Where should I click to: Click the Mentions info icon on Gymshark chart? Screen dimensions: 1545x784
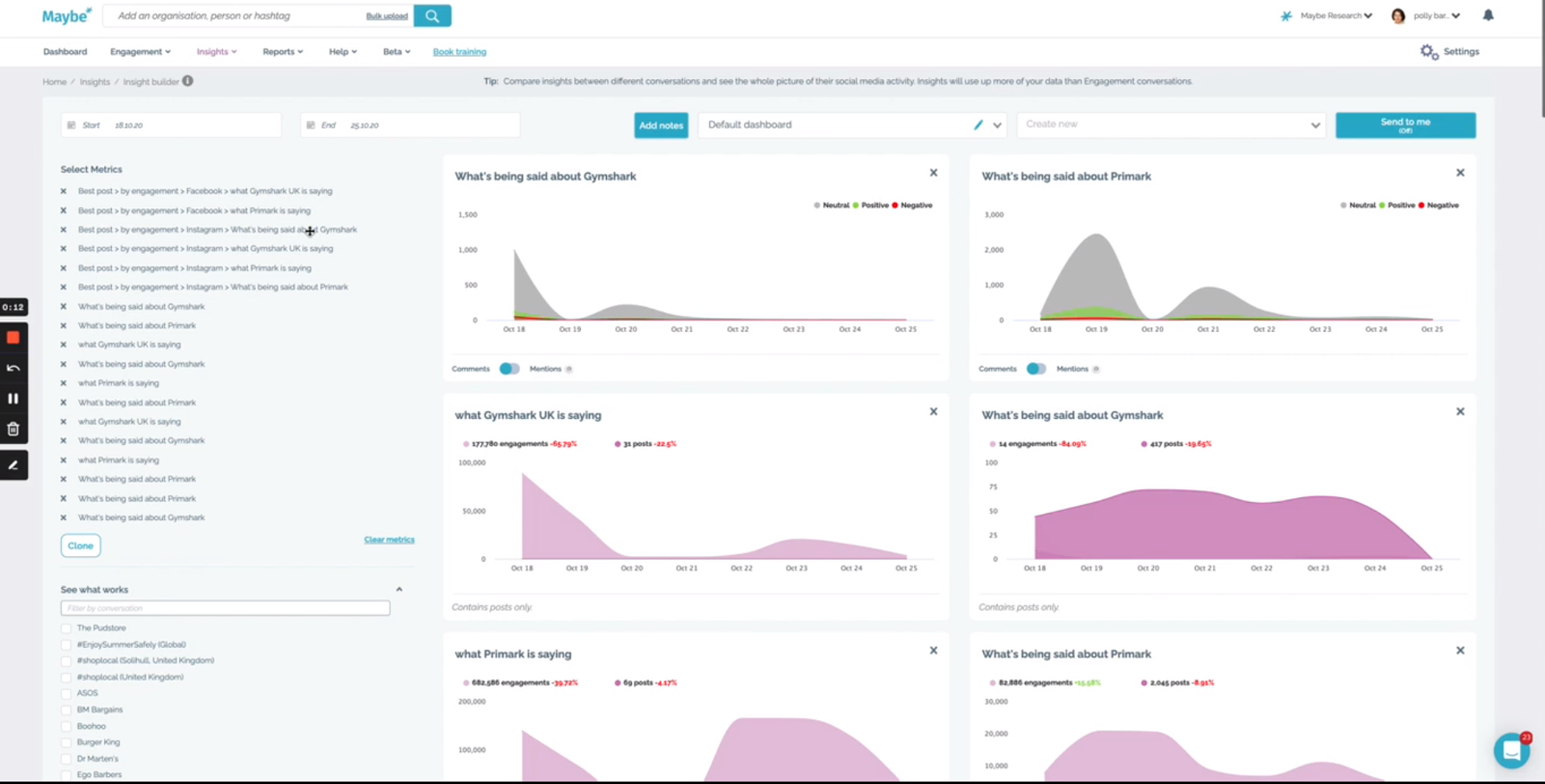click(569, 369)
